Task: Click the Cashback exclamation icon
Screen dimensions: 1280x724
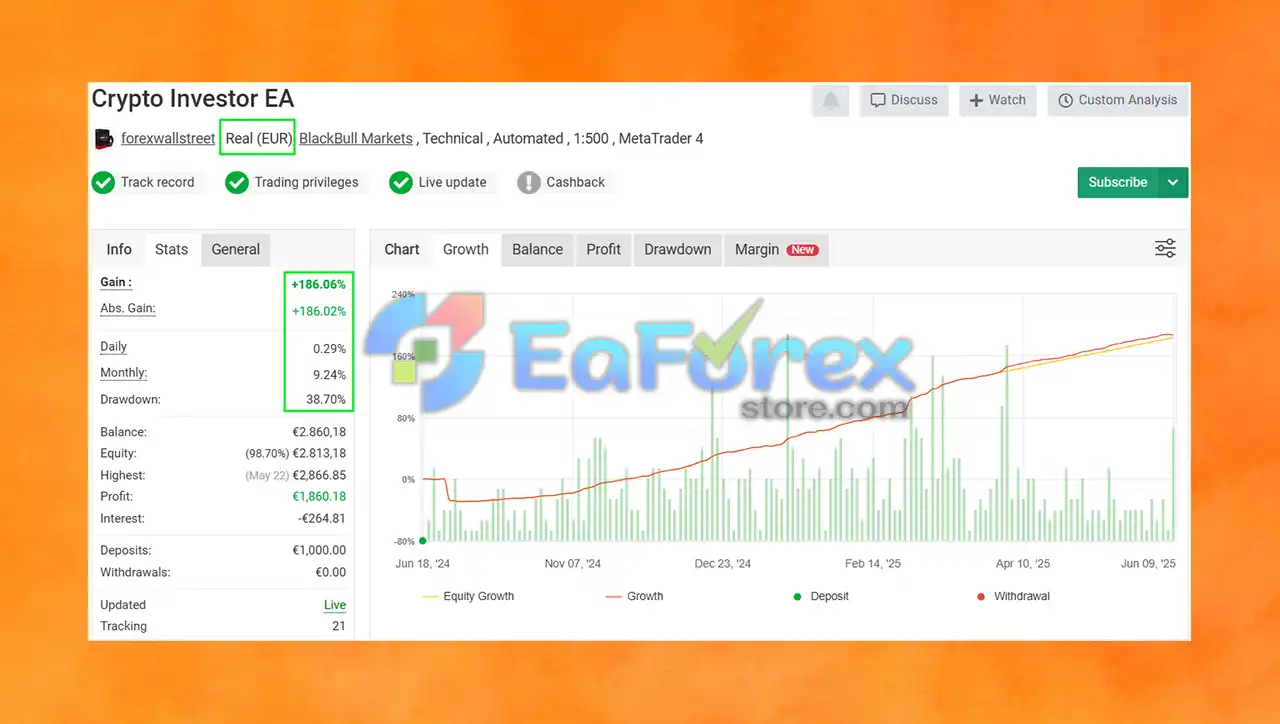Action: [x=529, y=182]
